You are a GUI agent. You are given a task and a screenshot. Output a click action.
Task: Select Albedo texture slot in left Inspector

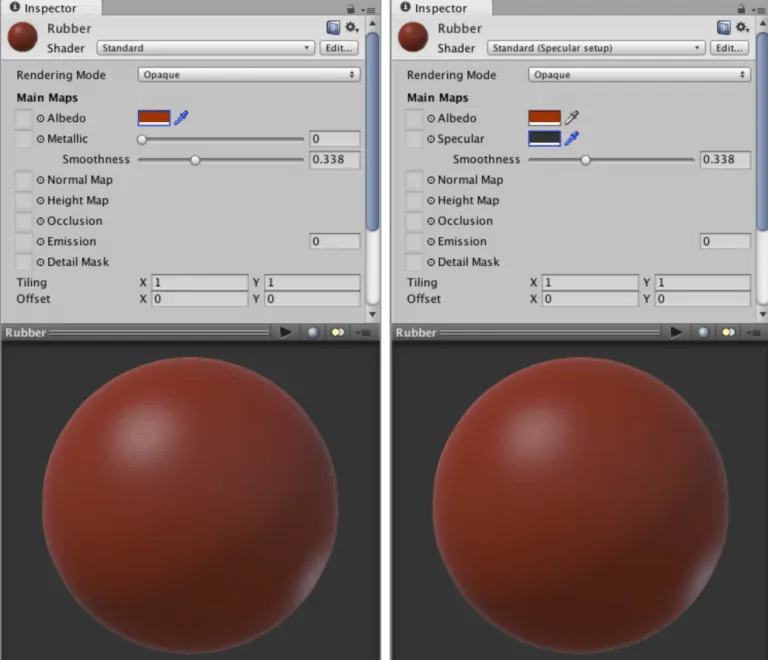23,118
